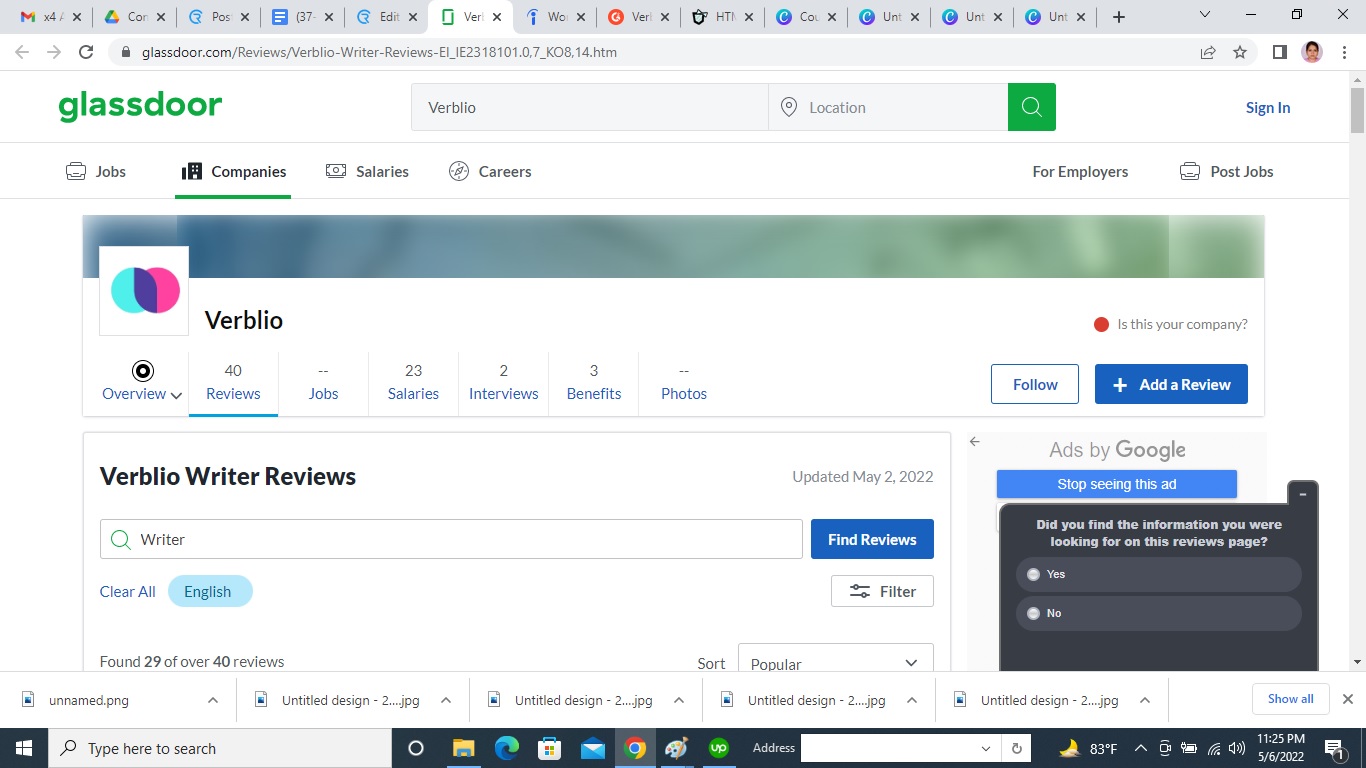Click Find Reviews button

[872, 539]
